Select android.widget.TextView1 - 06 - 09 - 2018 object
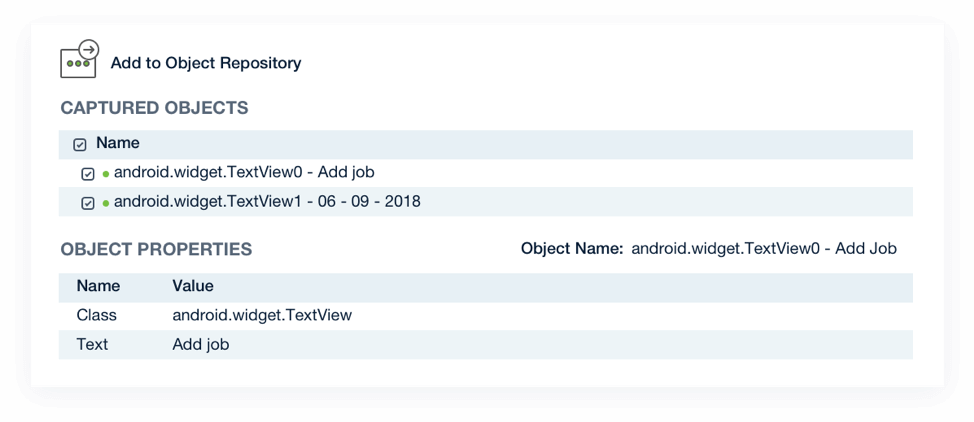This screenshot has height=422, width=974. [x=267, y=201]
